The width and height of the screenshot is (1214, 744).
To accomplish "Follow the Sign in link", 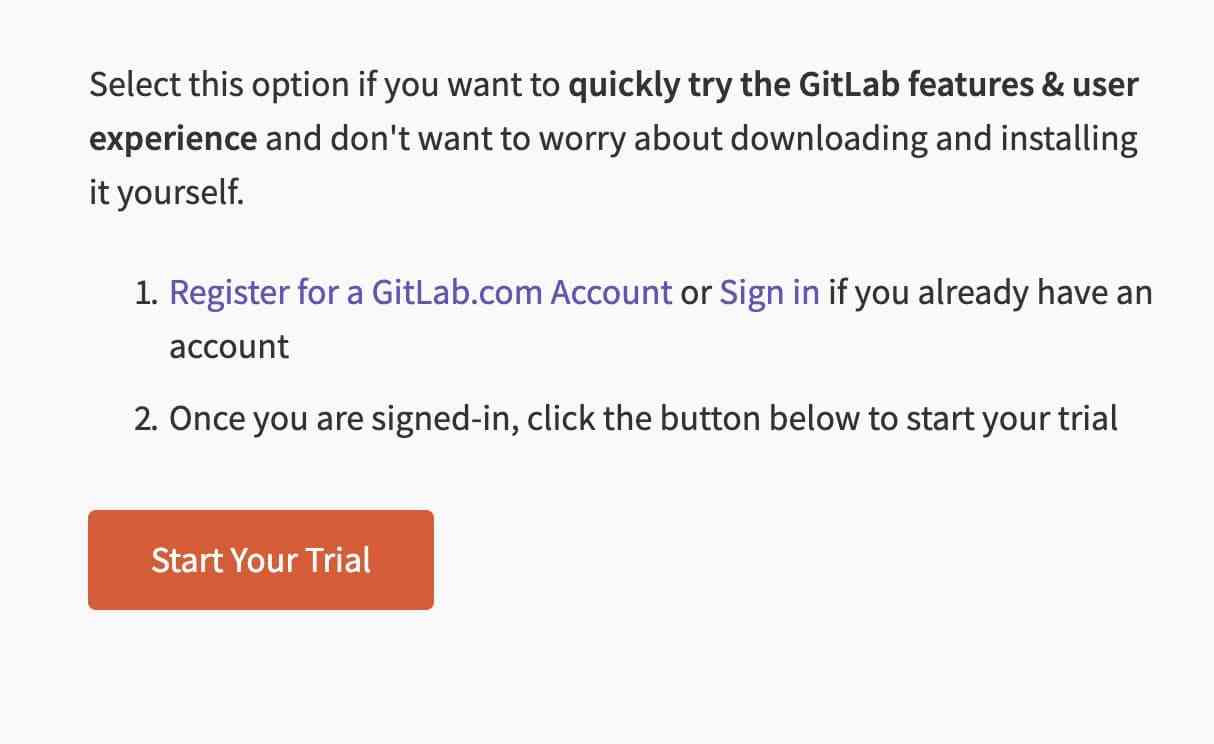I will [x=769, y=293].
